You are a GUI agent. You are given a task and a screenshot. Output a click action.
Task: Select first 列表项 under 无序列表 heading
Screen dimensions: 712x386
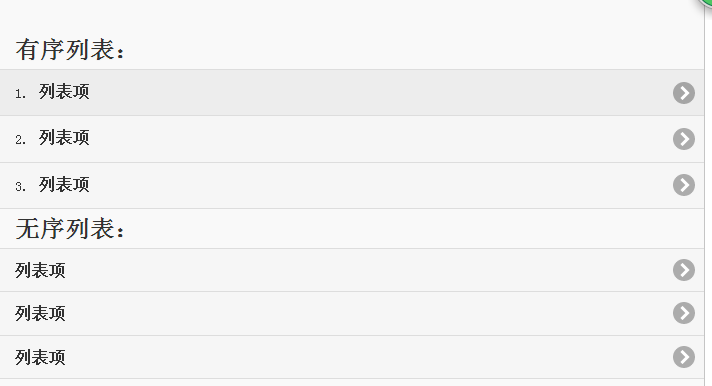point(40,271)
